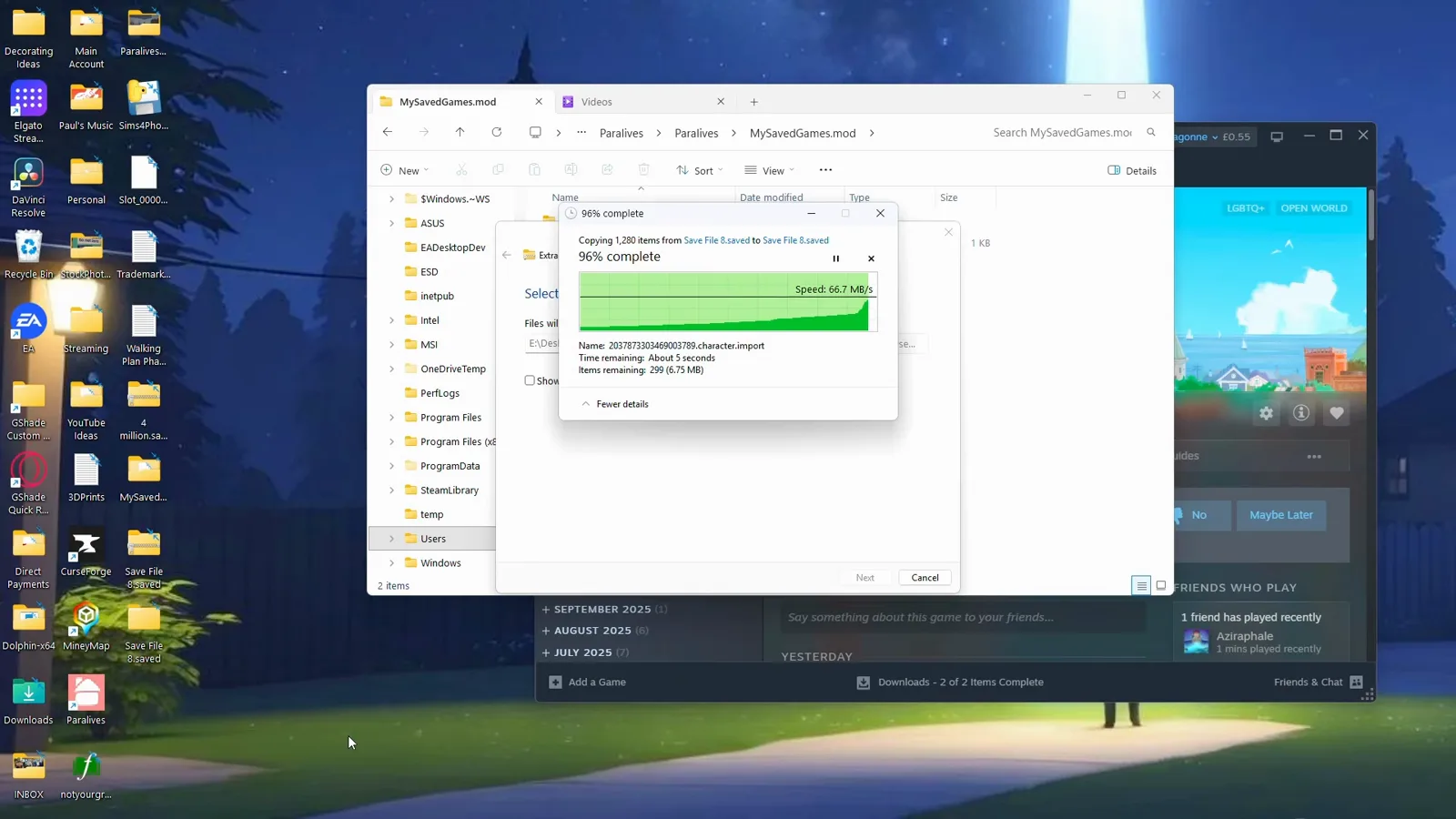The height and width of the screenshot is (819, 1456).
Task: Expand the MSI folder chevron
Action: tap(392, 345)
